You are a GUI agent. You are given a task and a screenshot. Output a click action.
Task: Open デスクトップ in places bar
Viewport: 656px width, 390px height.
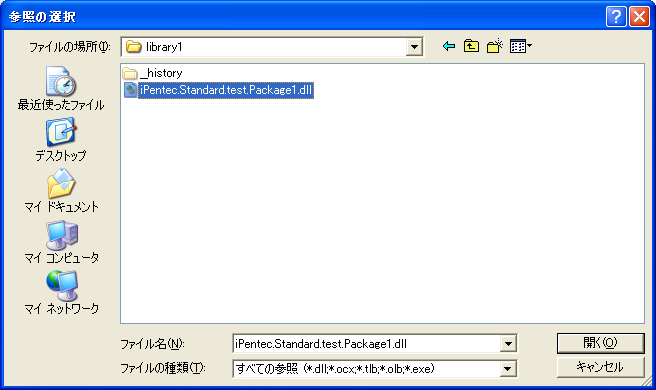tap(61, 140)
